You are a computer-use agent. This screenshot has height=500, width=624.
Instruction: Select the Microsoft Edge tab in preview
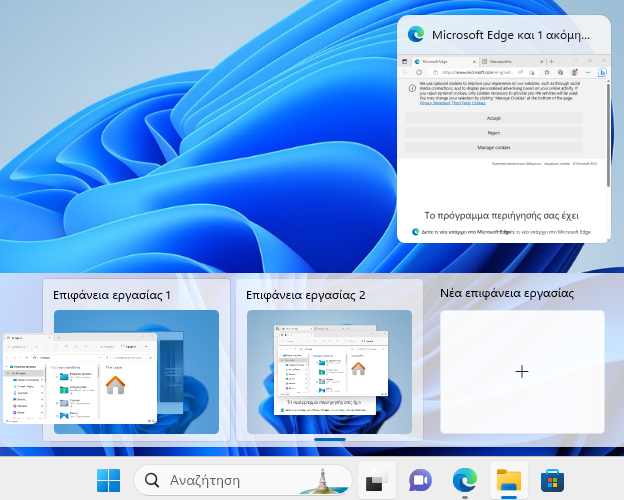tap(445, 62)
